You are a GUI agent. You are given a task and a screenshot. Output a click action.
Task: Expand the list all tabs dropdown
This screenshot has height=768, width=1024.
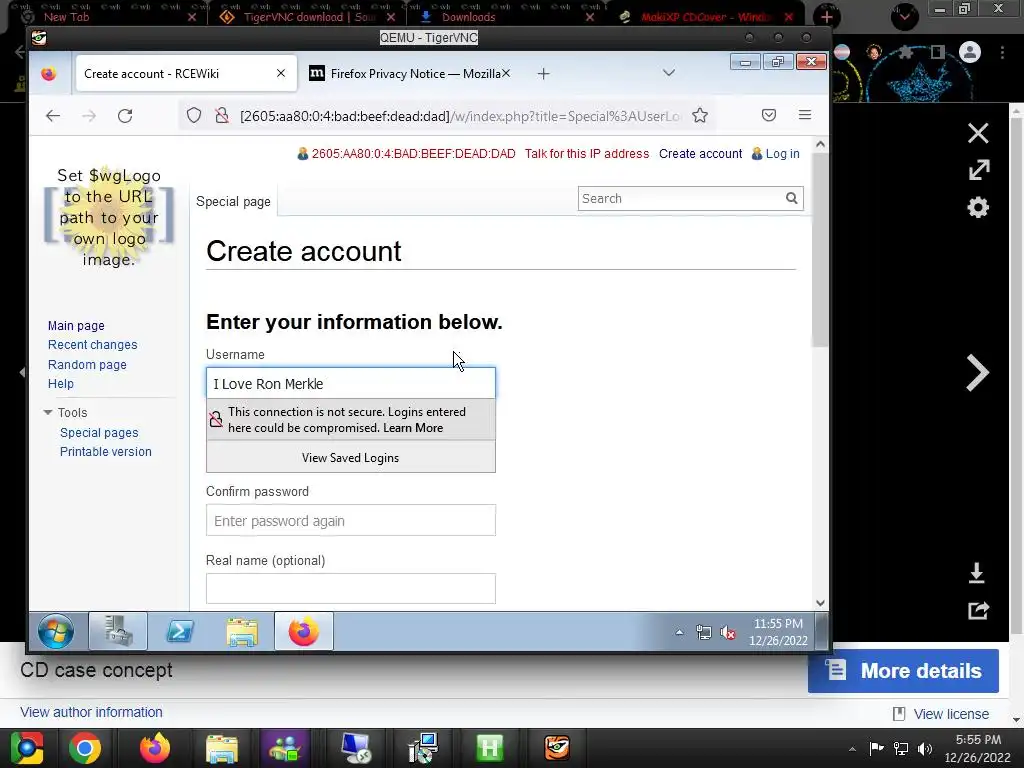point(669,72)
